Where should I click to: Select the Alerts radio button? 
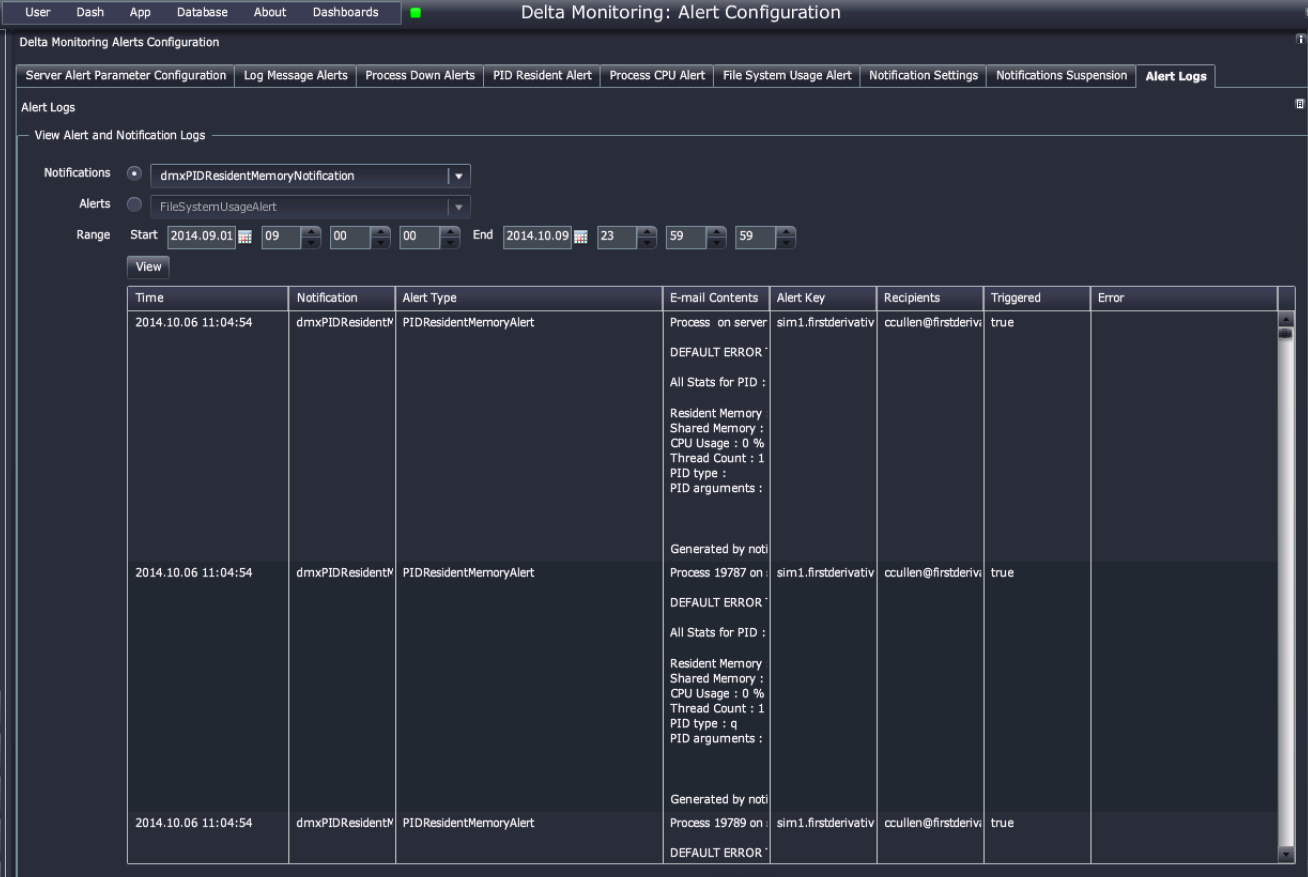click(x=134, y=204)
